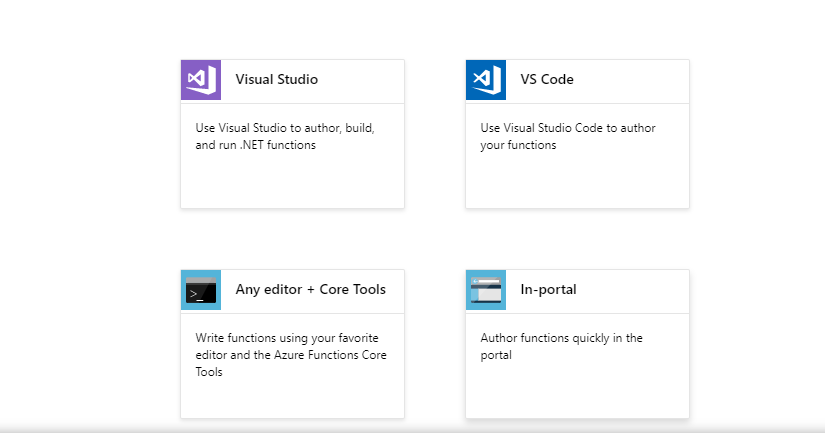
Task: Choose the In-portal card title
Action: tap(548, 289)
